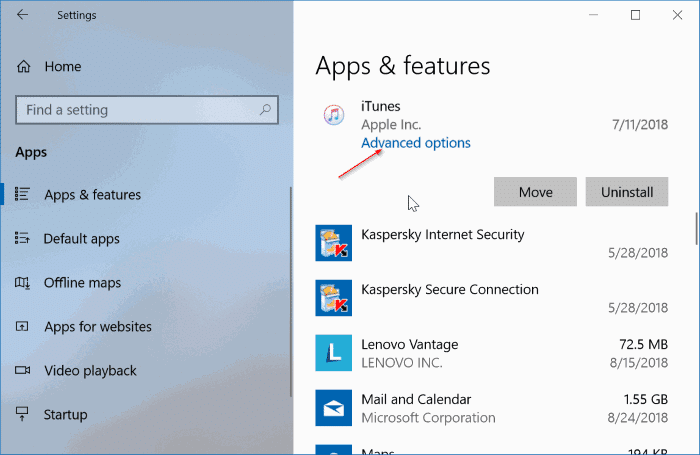The image size is (700, 455).
Task: Open the Offline maps section
Action: [82, 283]
